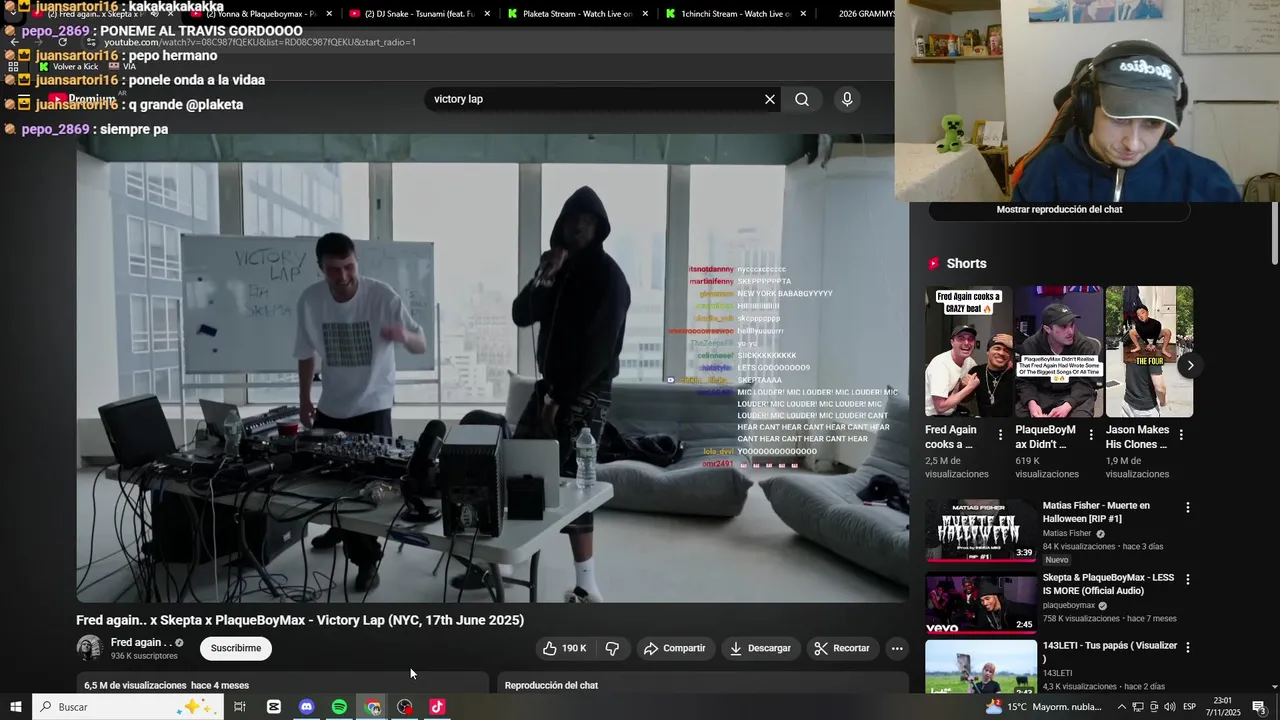Open more actions three-dot menu under video
1280x720 pixels.
(897, 648)
